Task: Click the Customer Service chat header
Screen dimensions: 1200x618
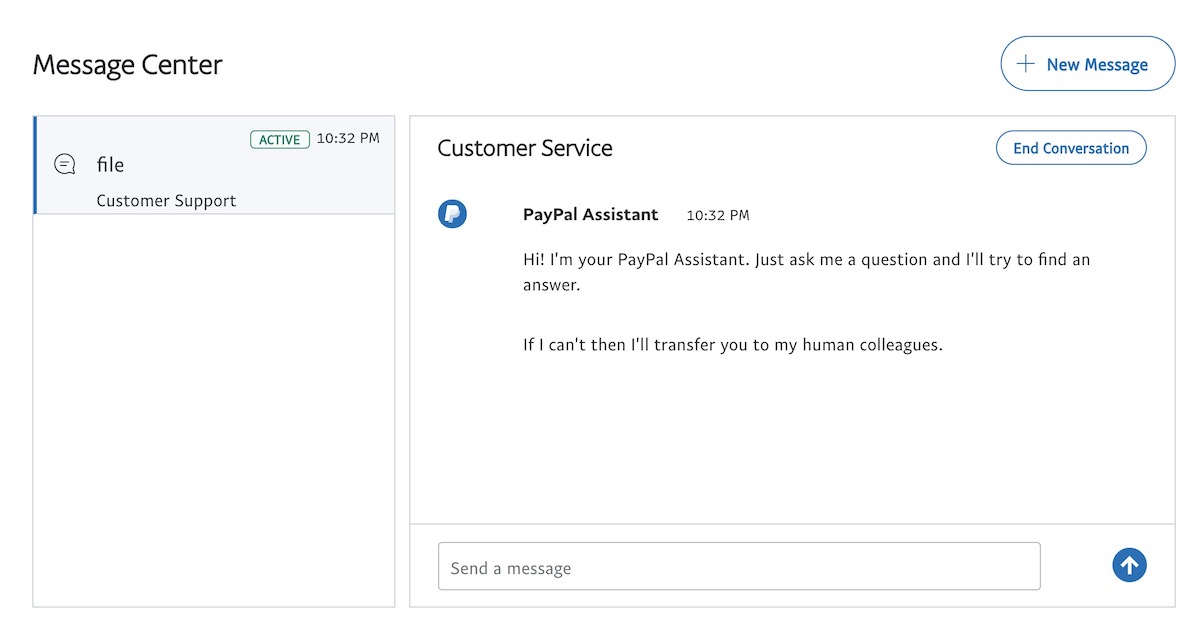Action: [x=525, y=148]
